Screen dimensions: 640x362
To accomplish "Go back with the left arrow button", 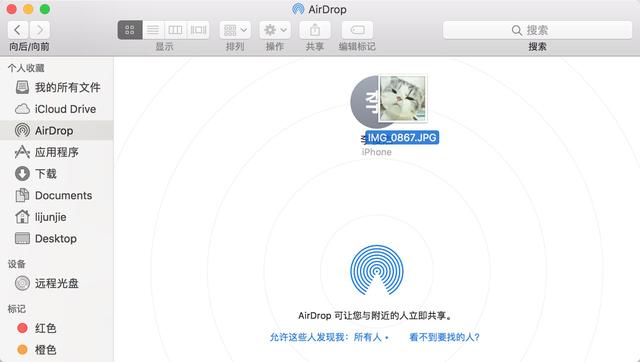I will (18, 30).
